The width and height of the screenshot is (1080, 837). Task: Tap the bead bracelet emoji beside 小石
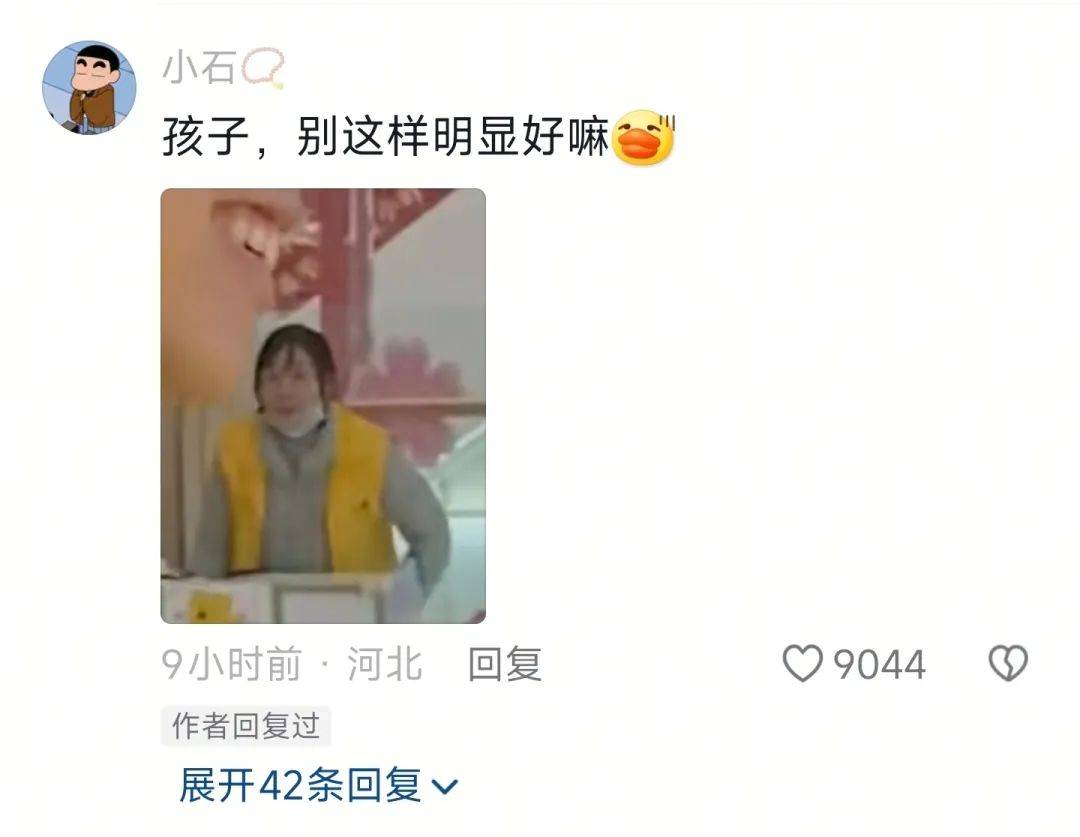[263, 68]
